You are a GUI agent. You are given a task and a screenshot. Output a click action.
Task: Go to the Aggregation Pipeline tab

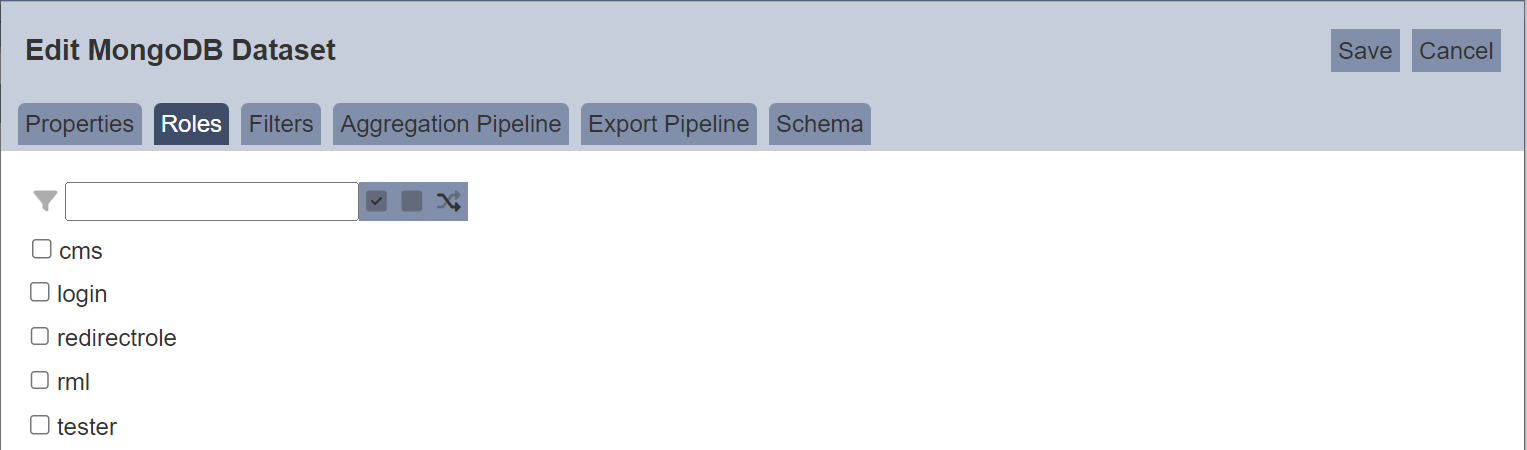[451, 124]
